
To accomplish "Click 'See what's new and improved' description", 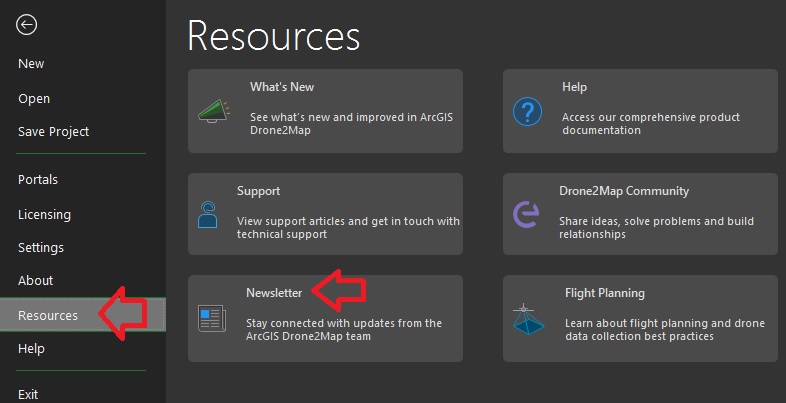I will [351, 123].
